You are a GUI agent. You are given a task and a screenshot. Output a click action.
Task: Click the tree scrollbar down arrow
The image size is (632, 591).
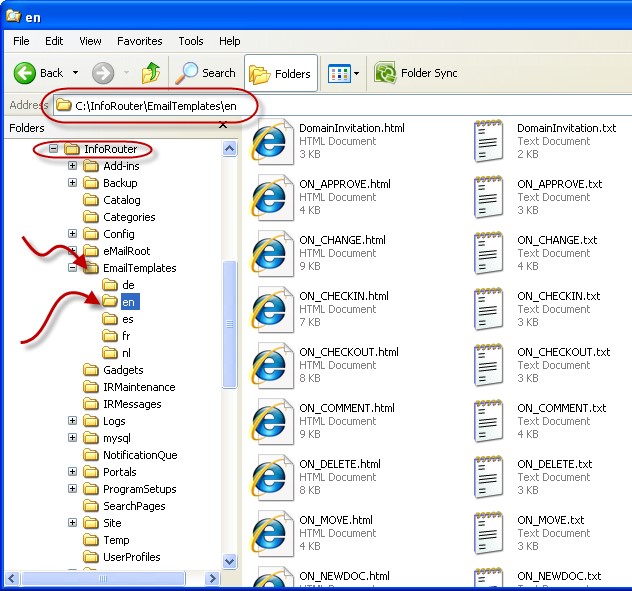[x=229, y=561]
